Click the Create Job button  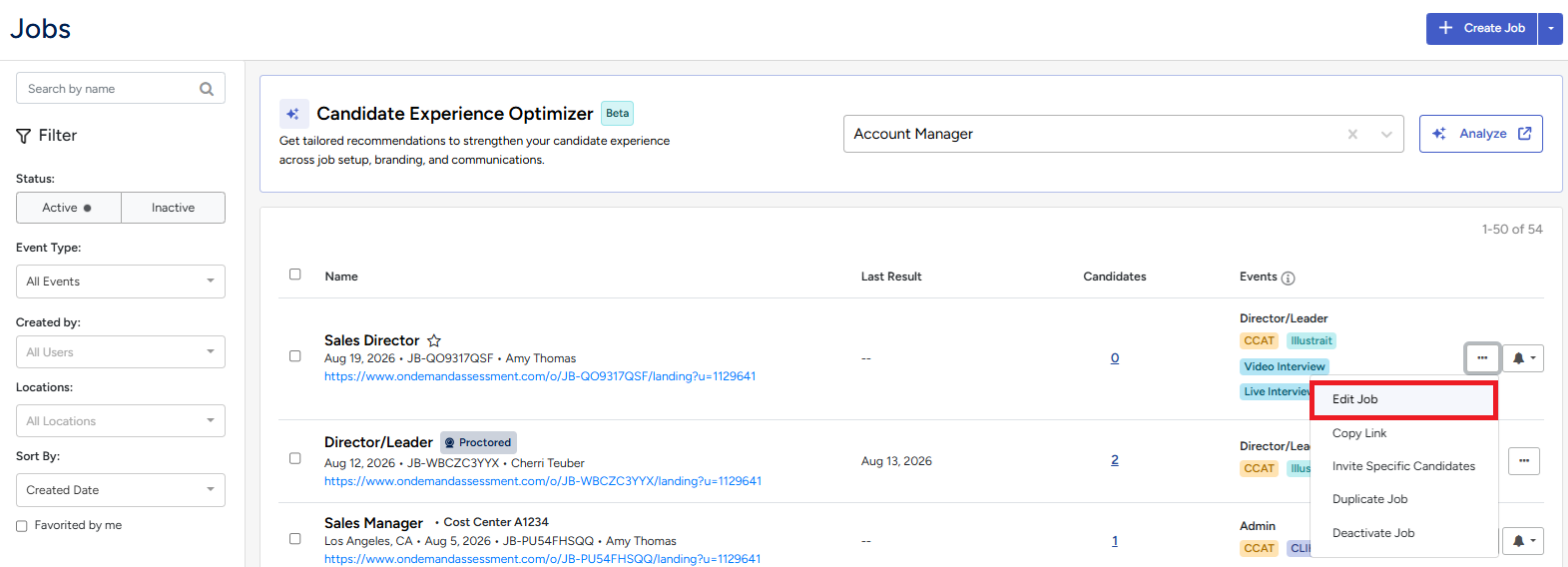click(1481, 28)
